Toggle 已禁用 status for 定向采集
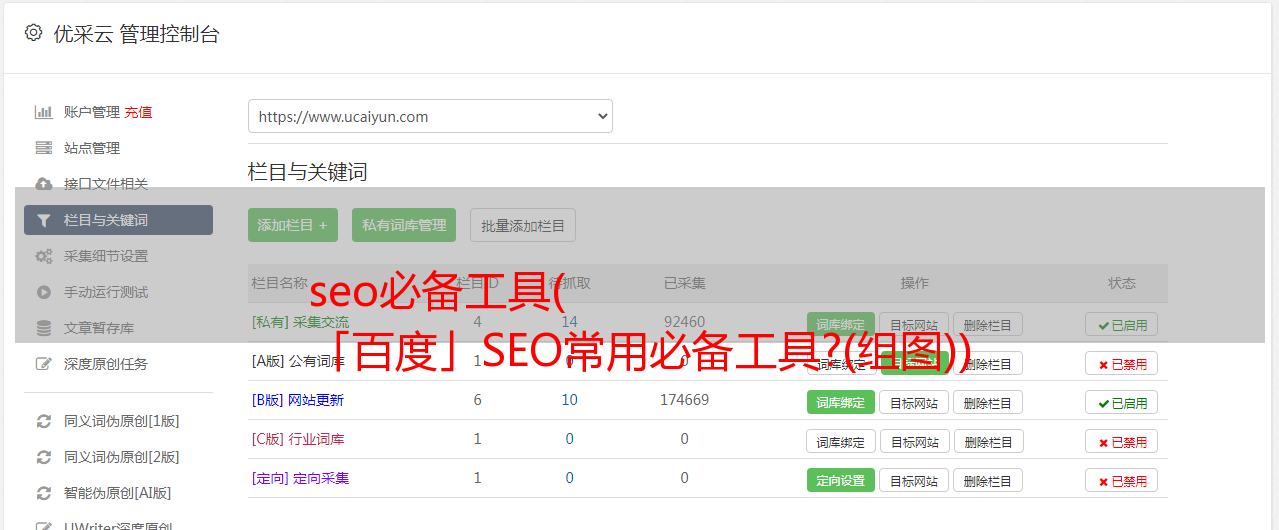Image resolution: width=1279 pixels, height=530 pixels. pyautogui.click(x=1122, y=480)
